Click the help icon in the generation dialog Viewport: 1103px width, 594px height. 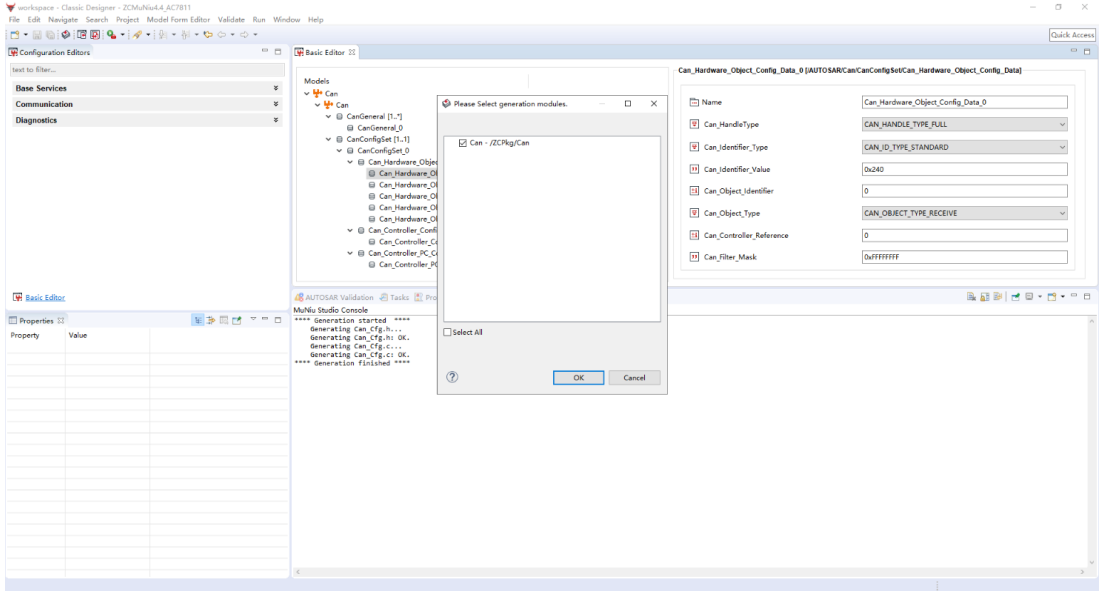(x=452, y=377)
